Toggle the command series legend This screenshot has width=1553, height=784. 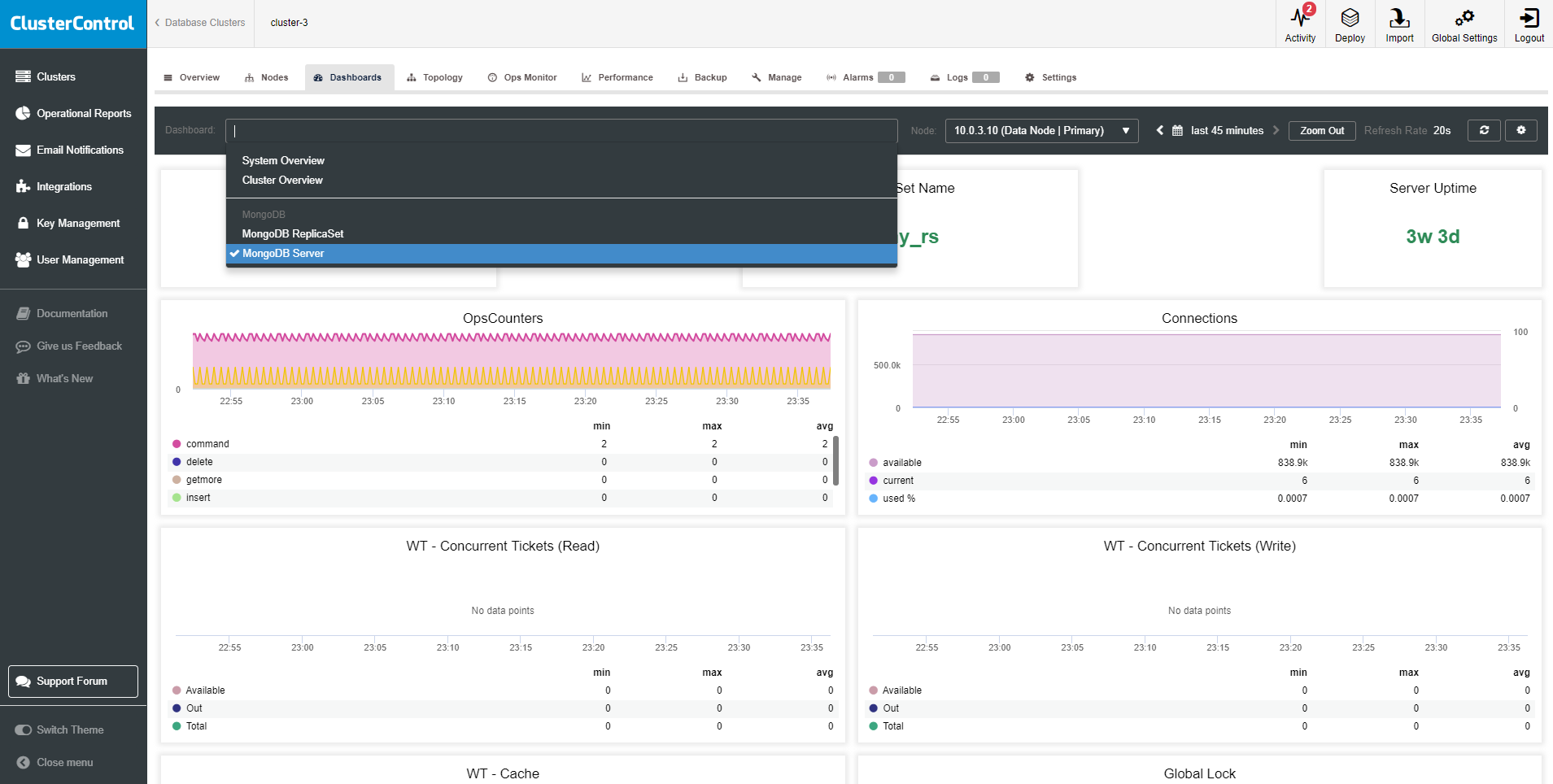[201, 444]
